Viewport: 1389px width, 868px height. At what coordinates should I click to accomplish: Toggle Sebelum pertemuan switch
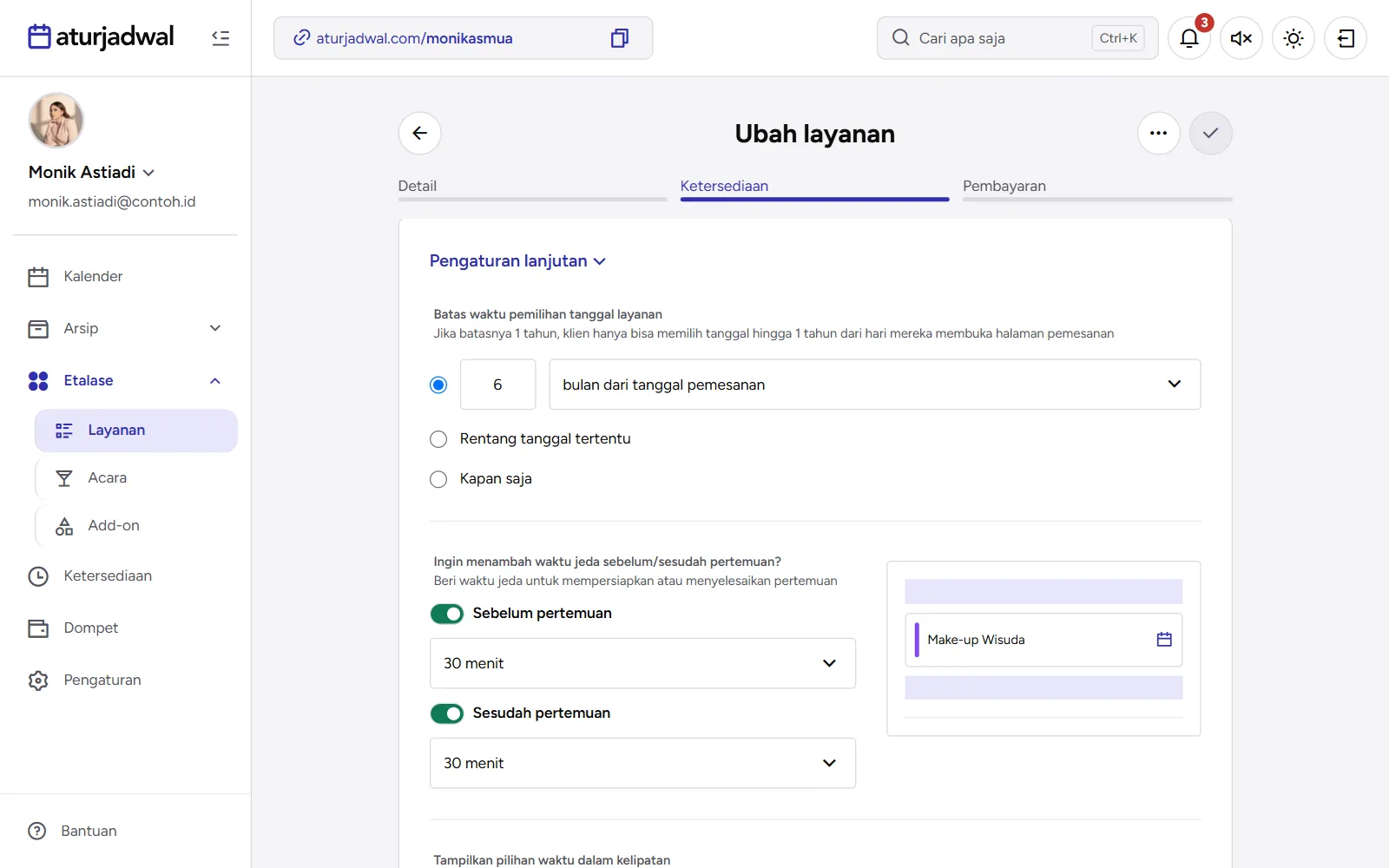tap(447, 614)
